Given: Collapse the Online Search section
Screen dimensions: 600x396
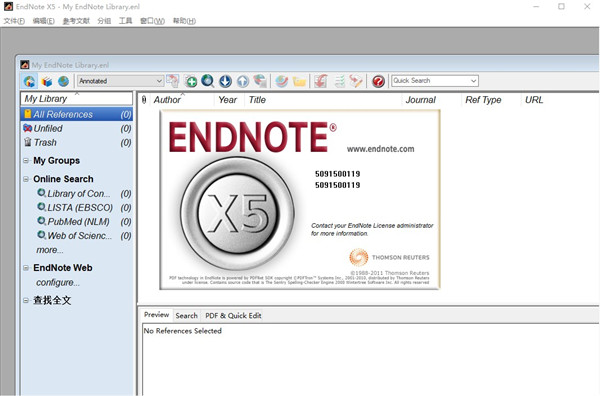Looking at the screenshot, I should 26,179.
